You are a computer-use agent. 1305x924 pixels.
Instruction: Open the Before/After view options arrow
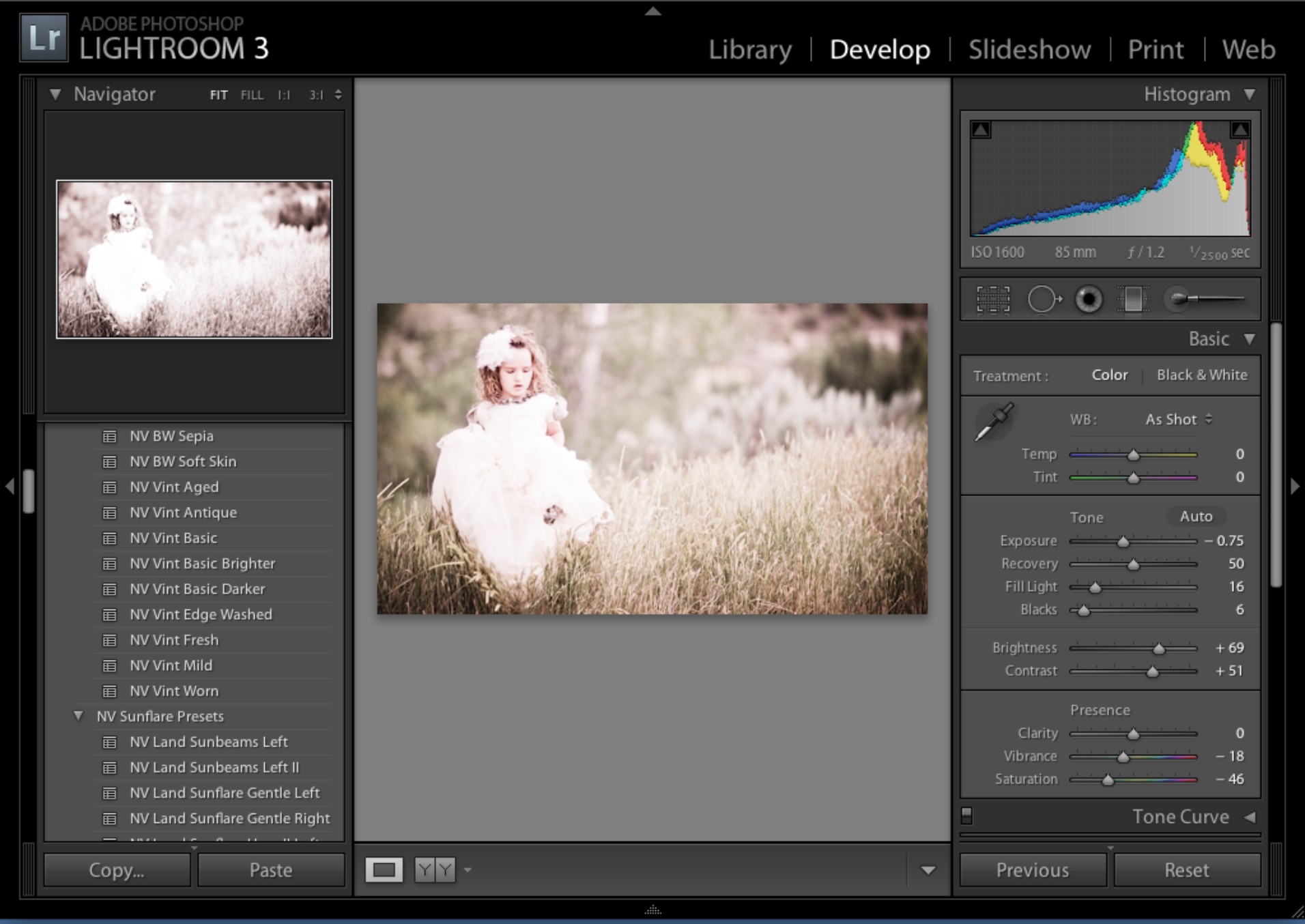point(468,869)
